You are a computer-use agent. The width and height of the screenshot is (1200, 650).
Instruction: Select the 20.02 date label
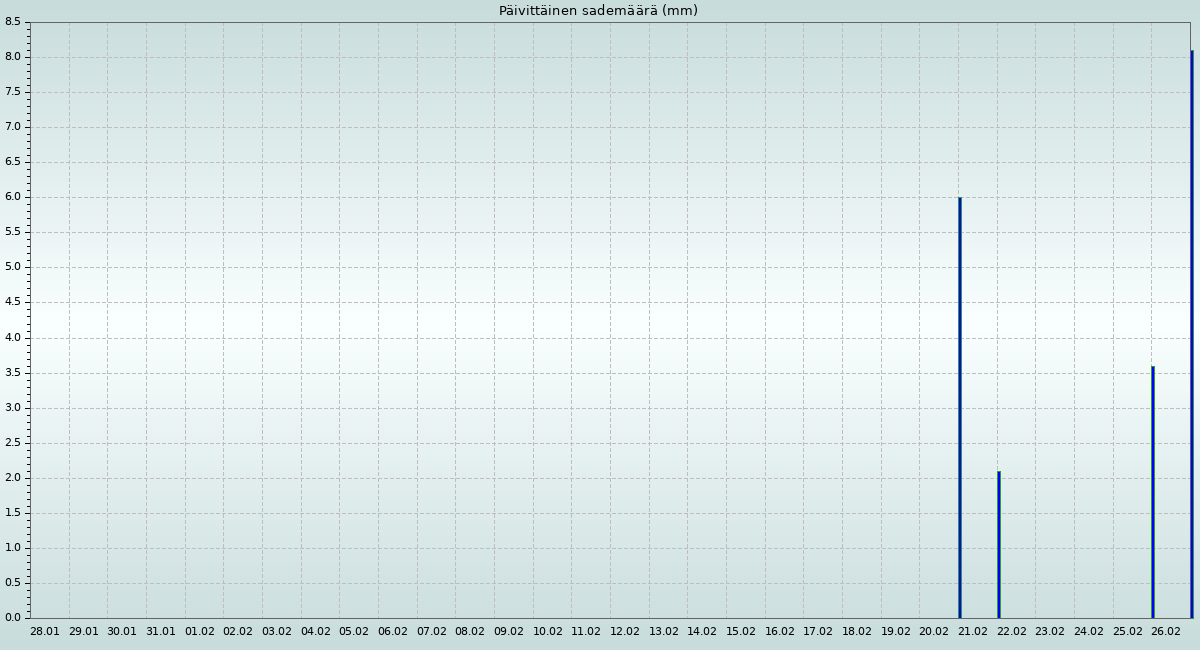934,632
